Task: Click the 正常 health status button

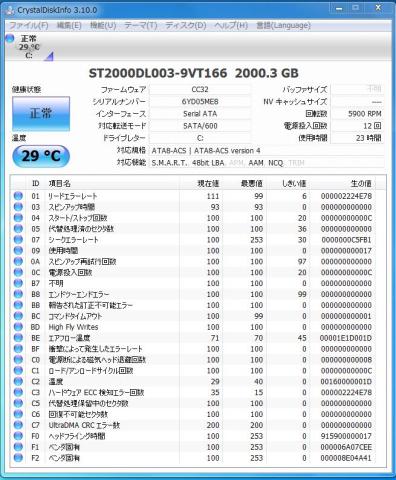Action: click(x=41, y=114)
